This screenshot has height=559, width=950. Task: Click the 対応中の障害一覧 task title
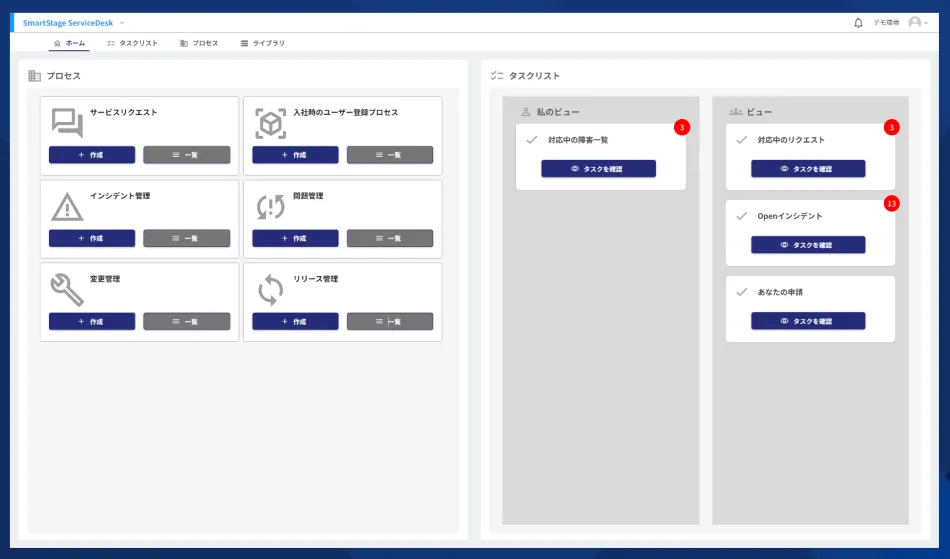coord(578,140)
